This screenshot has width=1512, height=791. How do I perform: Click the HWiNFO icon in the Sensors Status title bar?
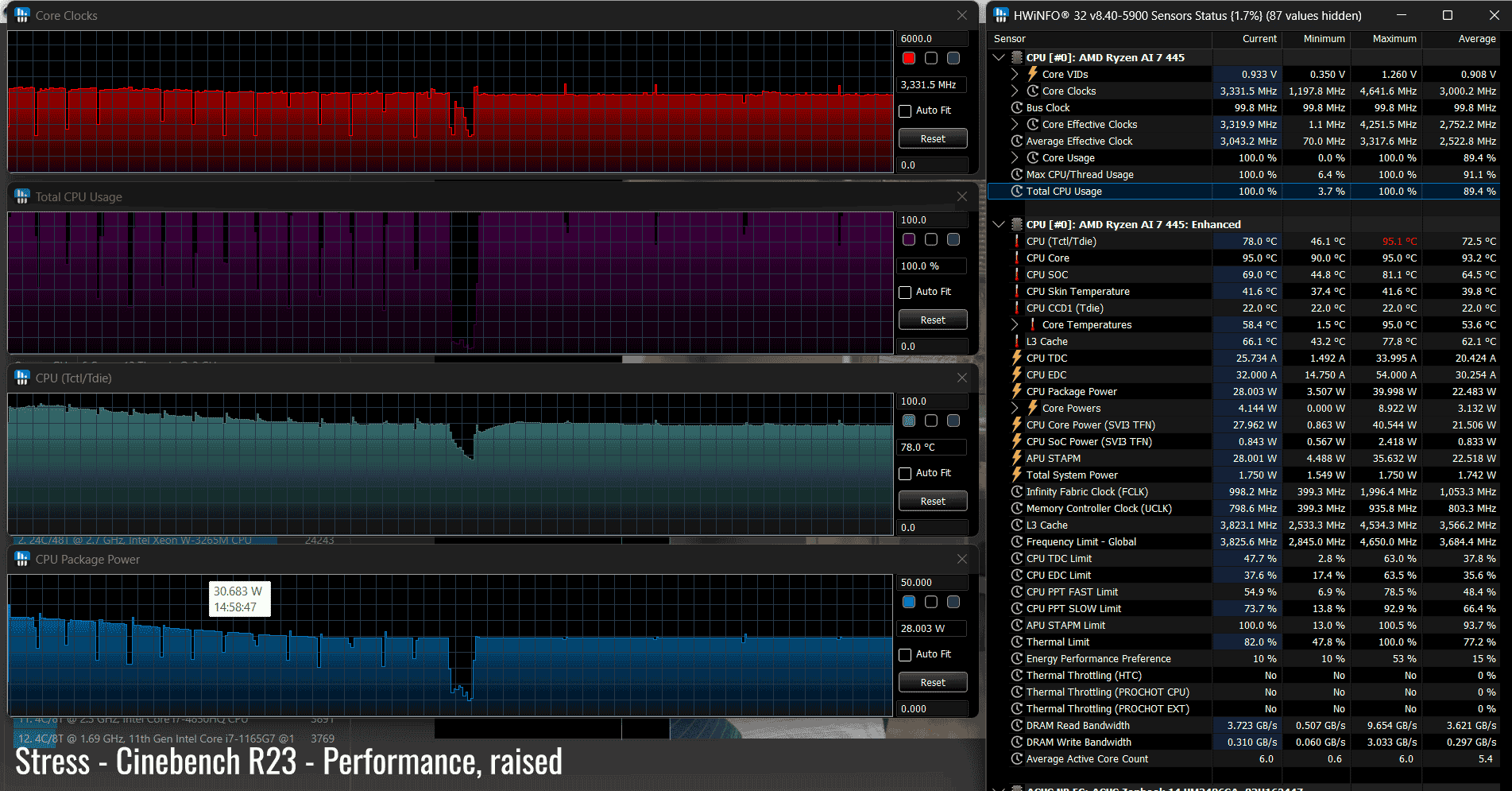click(1001, 15)
